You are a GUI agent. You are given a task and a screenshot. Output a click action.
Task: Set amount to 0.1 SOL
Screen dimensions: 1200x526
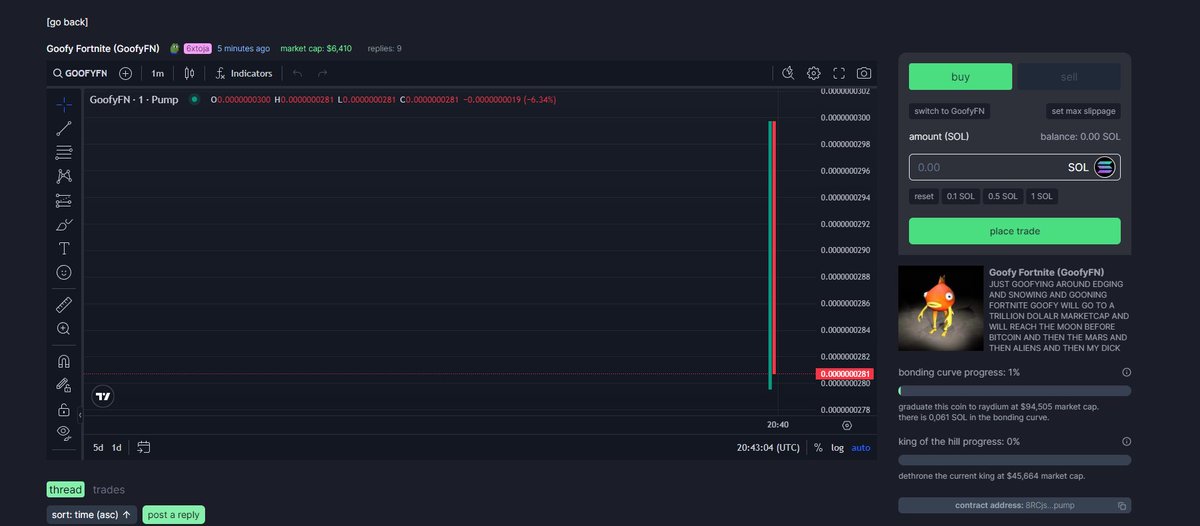point(961,196)
